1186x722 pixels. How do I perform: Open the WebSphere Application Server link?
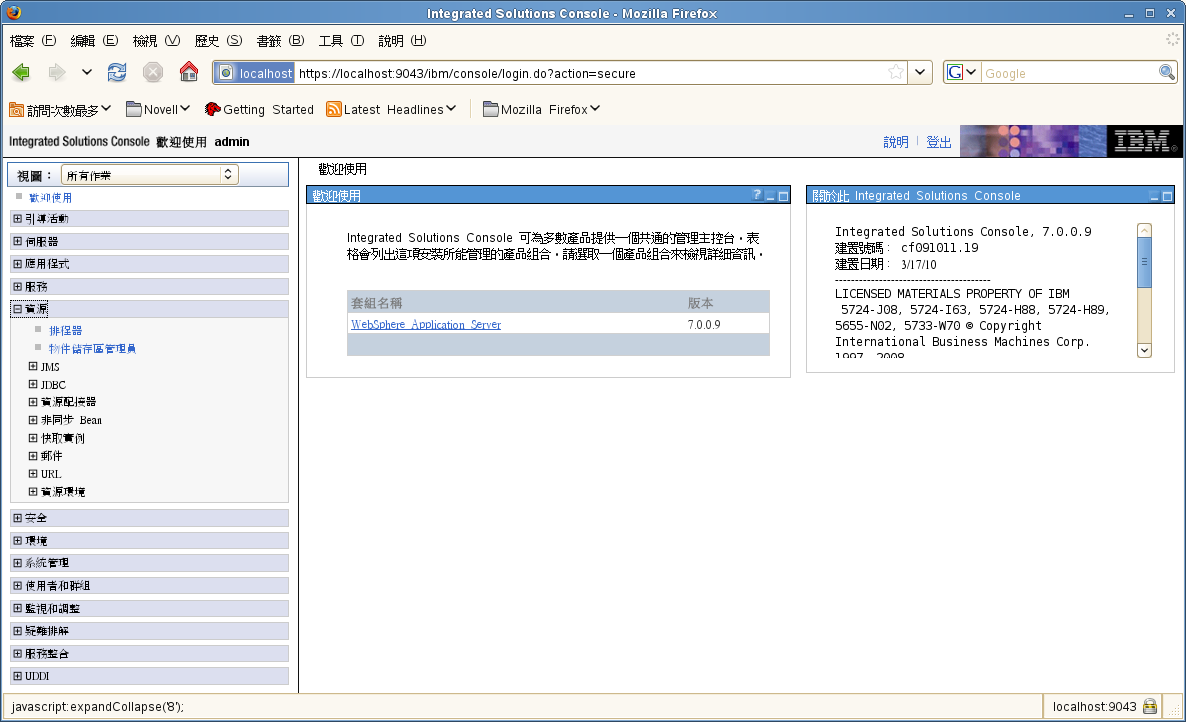tap(426, 324)
